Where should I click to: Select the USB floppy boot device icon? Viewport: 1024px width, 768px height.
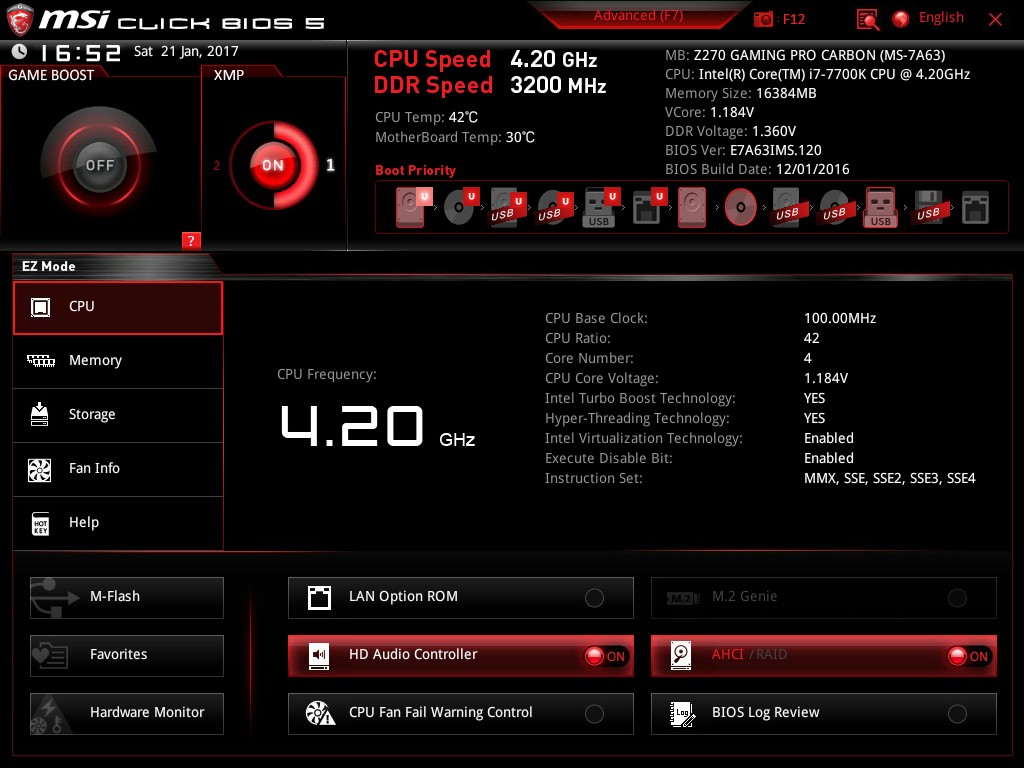[x=928, y=207]
